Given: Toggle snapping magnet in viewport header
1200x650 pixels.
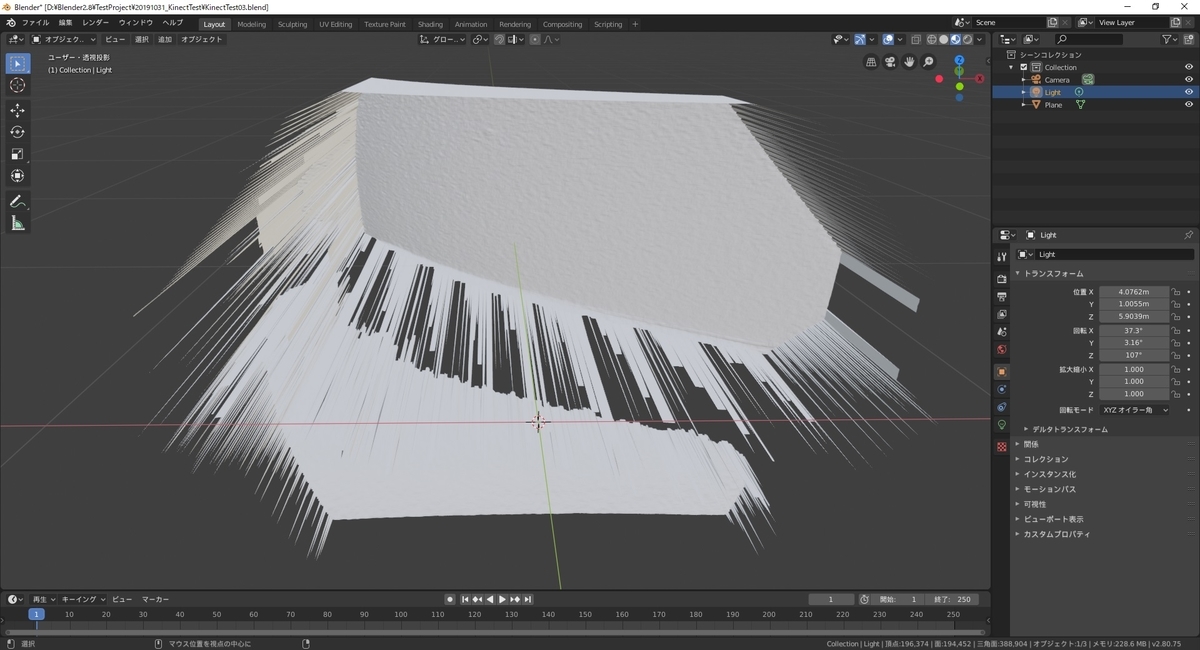Looking at the screenshot, I should click(x=500, y=39).
